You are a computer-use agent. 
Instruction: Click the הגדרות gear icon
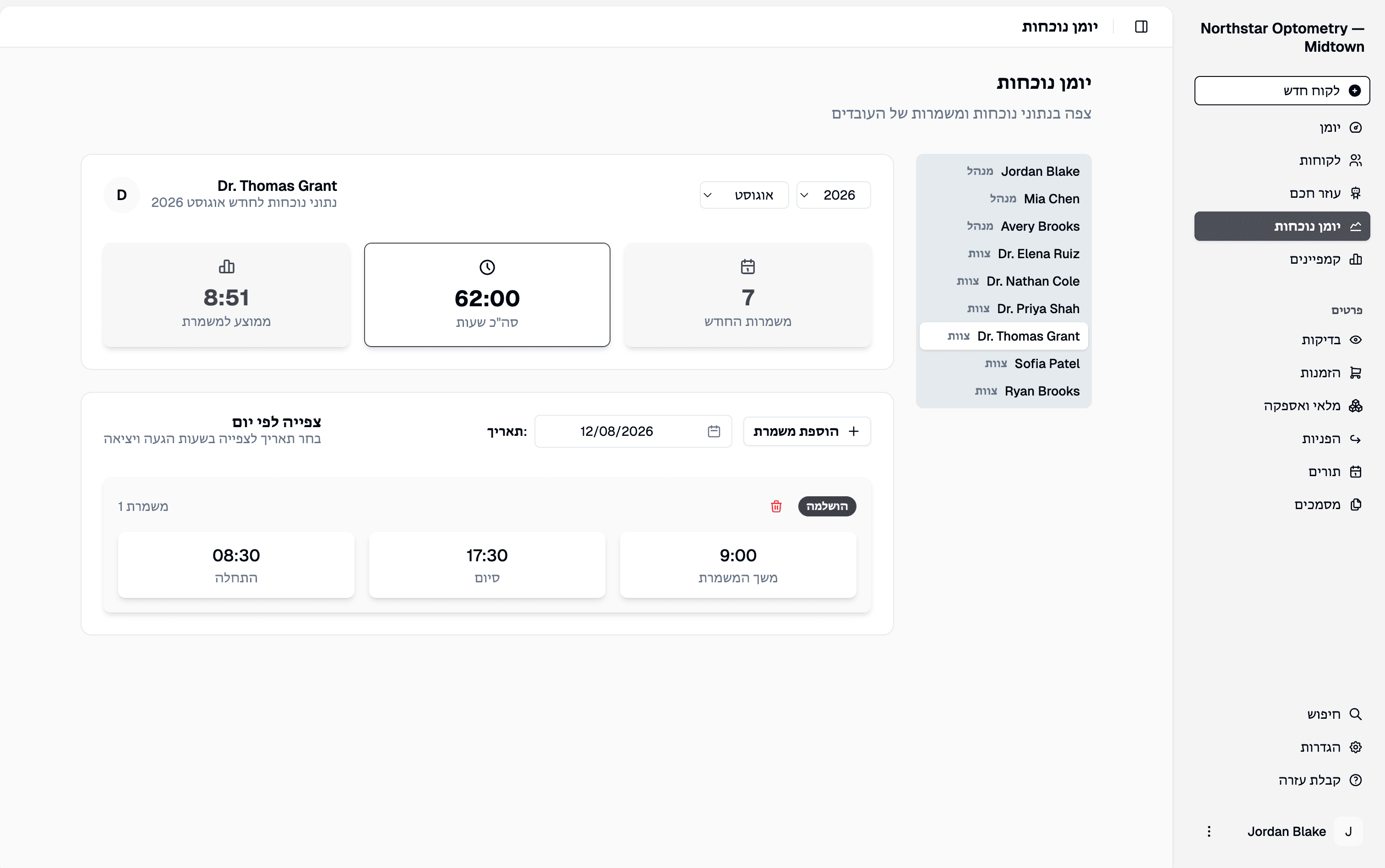tap(1355, 747)
